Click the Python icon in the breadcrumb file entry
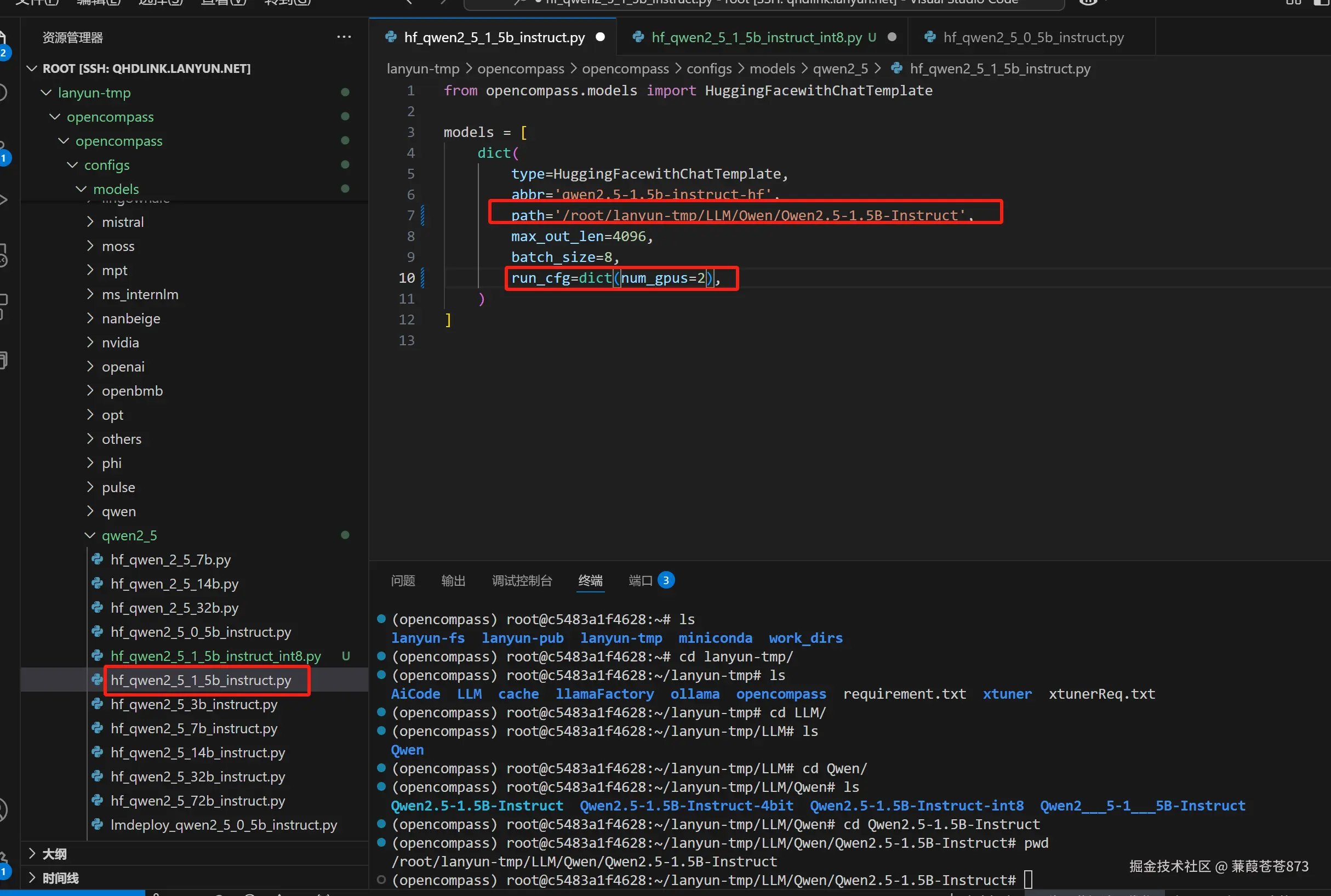The width and height of the screenshot is (1331, 896). [898, 69]
